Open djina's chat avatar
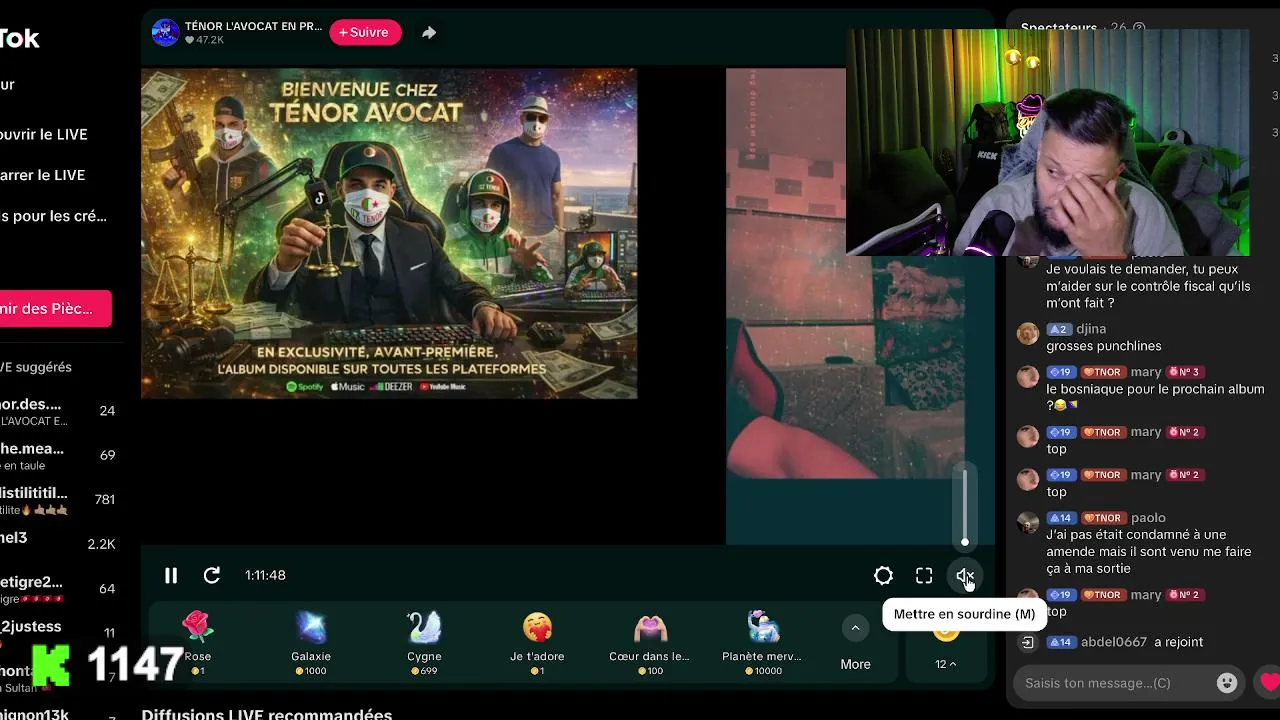This screenshot has height=720, width=1280. (x=1028, y=334)
